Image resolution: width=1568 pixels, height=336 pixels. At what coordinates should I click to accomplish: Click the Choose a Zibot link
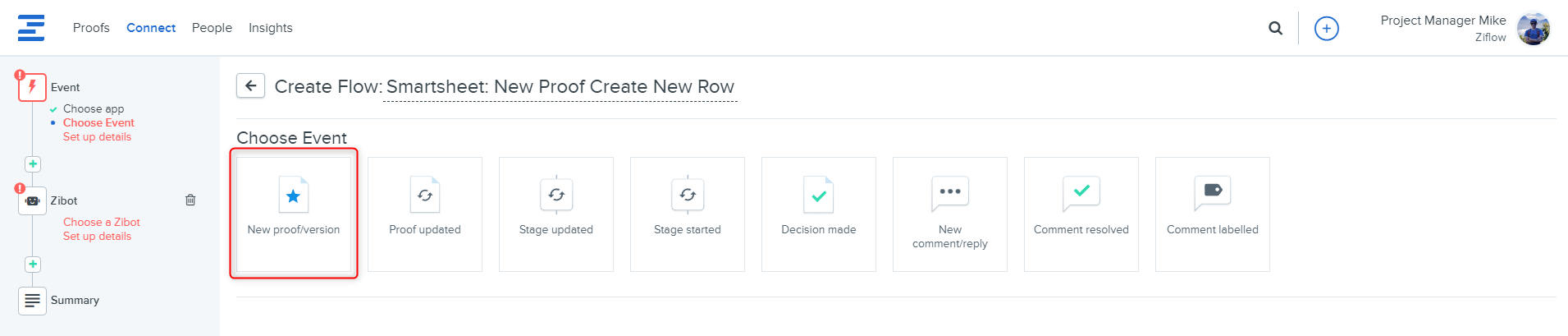[102, 222]
